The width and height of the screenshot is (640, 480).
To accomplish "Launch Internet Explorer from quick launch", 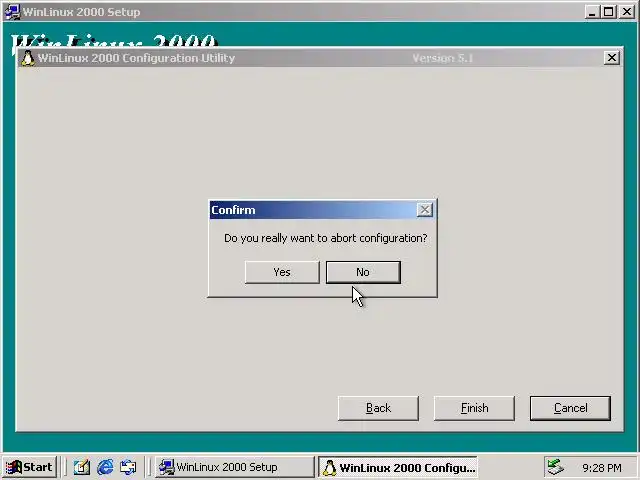I will pyautogui.click(x=105, y=467).
